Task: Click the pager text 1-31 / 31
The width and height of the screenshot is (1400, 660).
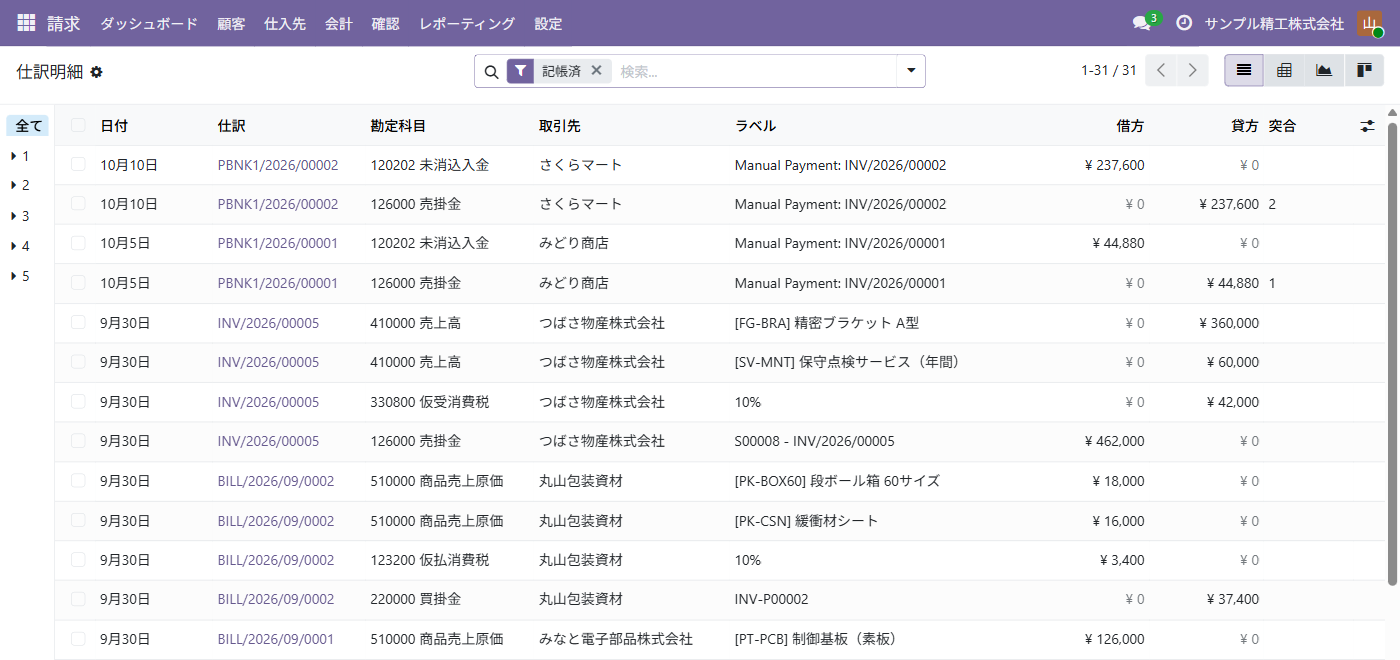Action: [1109, 70]
